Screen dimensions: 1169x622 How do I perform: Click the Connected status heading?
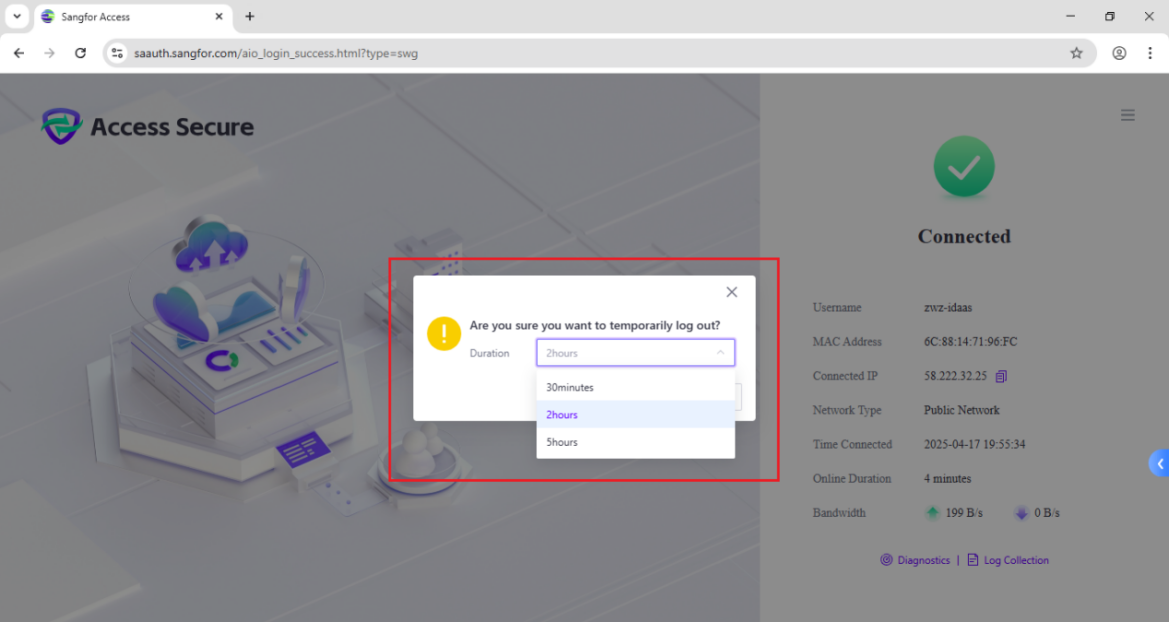964,236
